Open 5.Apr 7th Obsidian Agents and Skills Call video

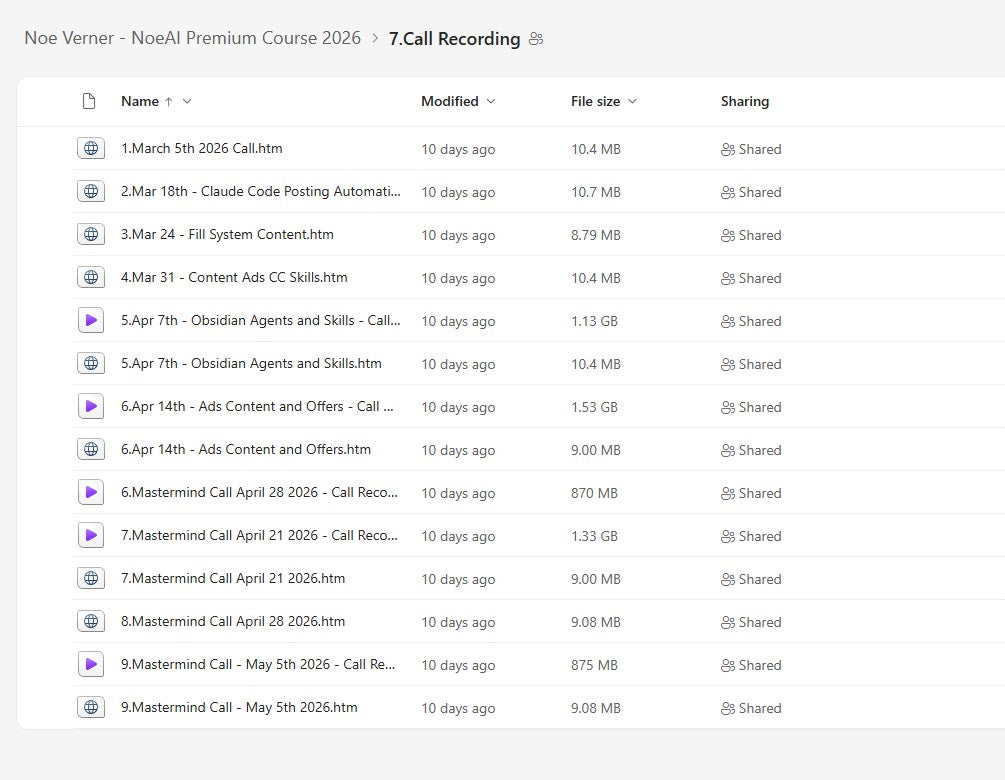click(261, 320)
